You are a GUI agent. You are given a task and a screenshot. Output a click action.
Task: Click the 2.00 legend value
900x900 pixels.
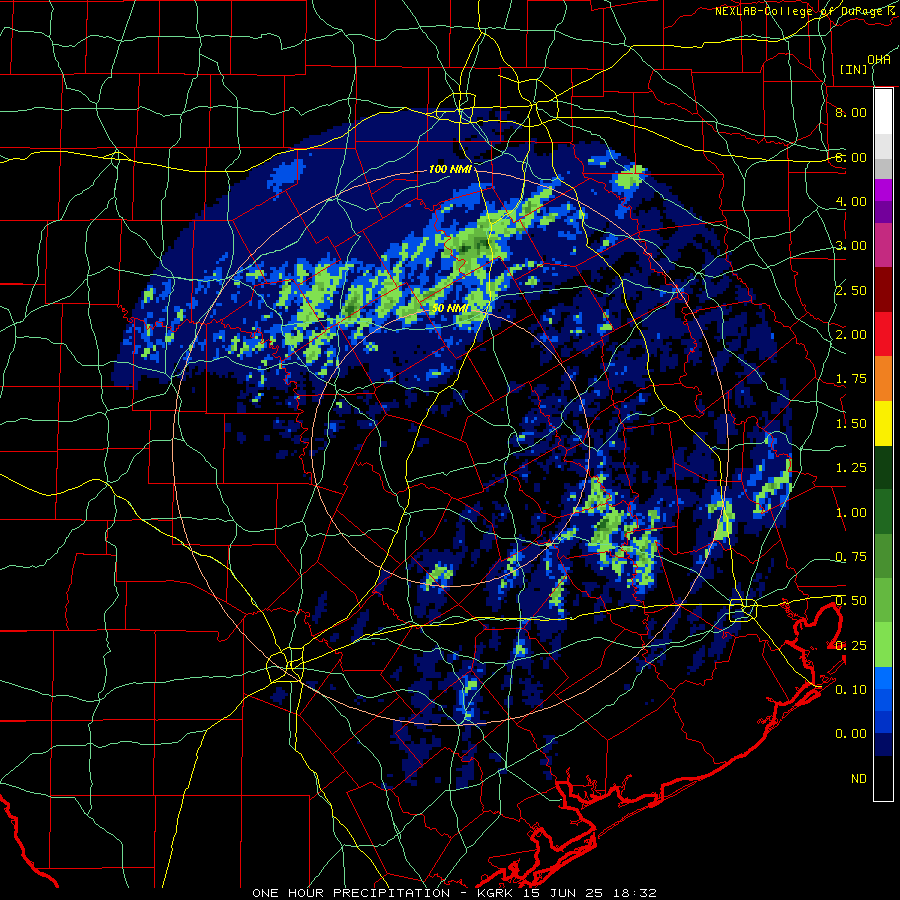click(x=851, y=335)
